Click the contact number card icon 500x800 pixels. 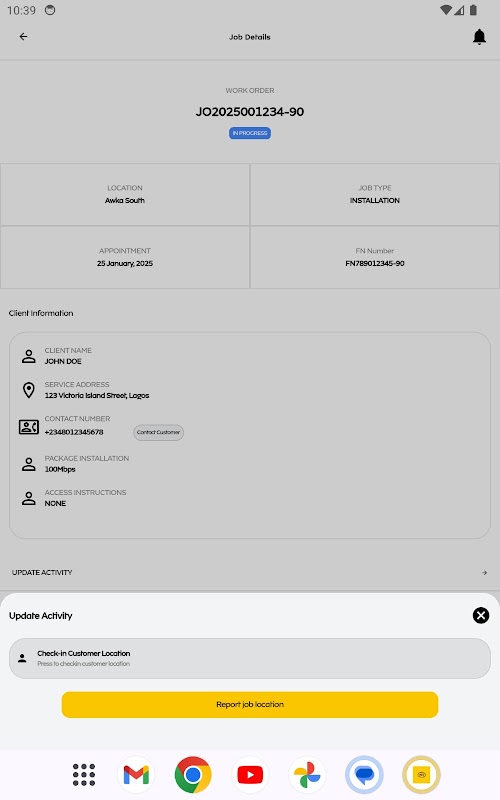pyautogui.click(x=29, y=427)
